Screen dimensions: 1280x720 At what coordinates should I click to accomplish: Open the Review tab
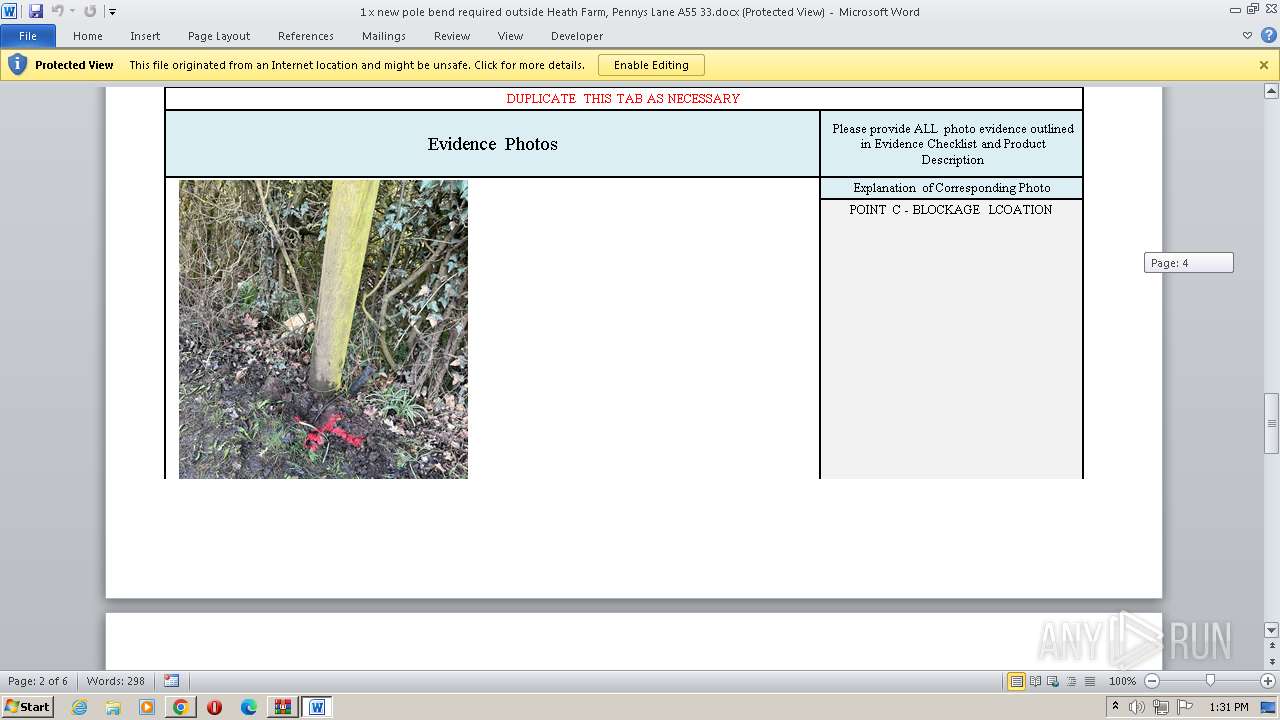pyautogui.click(x=452, y=36)
